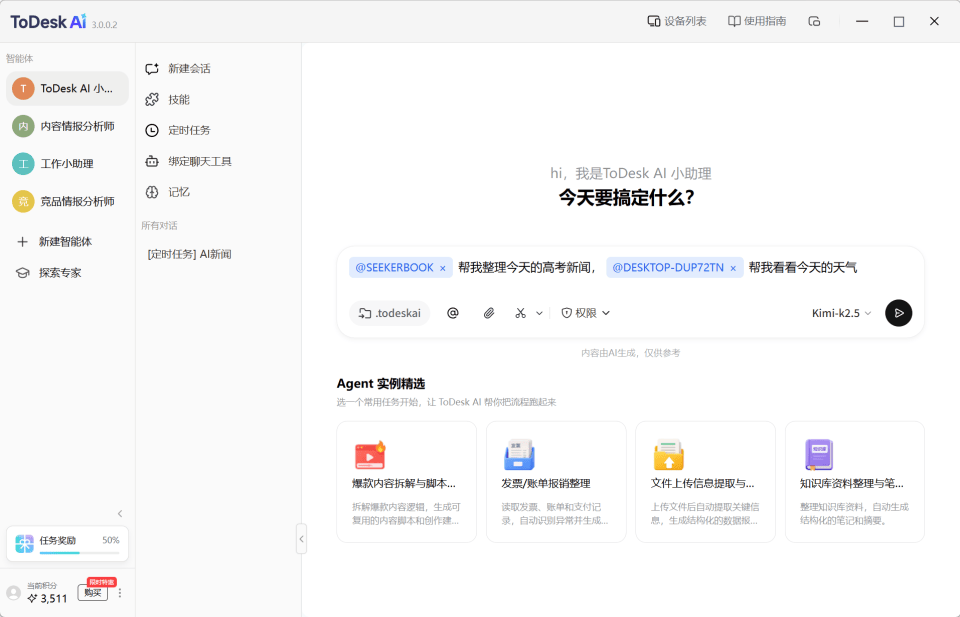Click the 任务奖励 progress bar
The image size is (960, 617).
[x=80, y=553]
